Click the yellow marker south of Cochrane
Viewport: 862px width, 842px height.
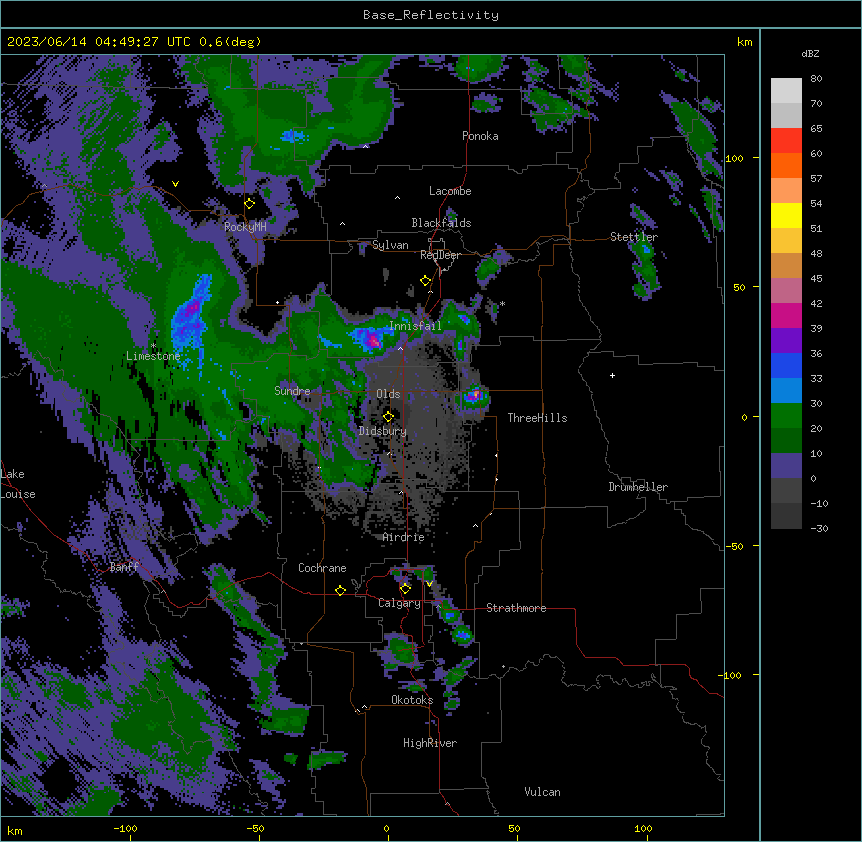(x=340, y=590)
